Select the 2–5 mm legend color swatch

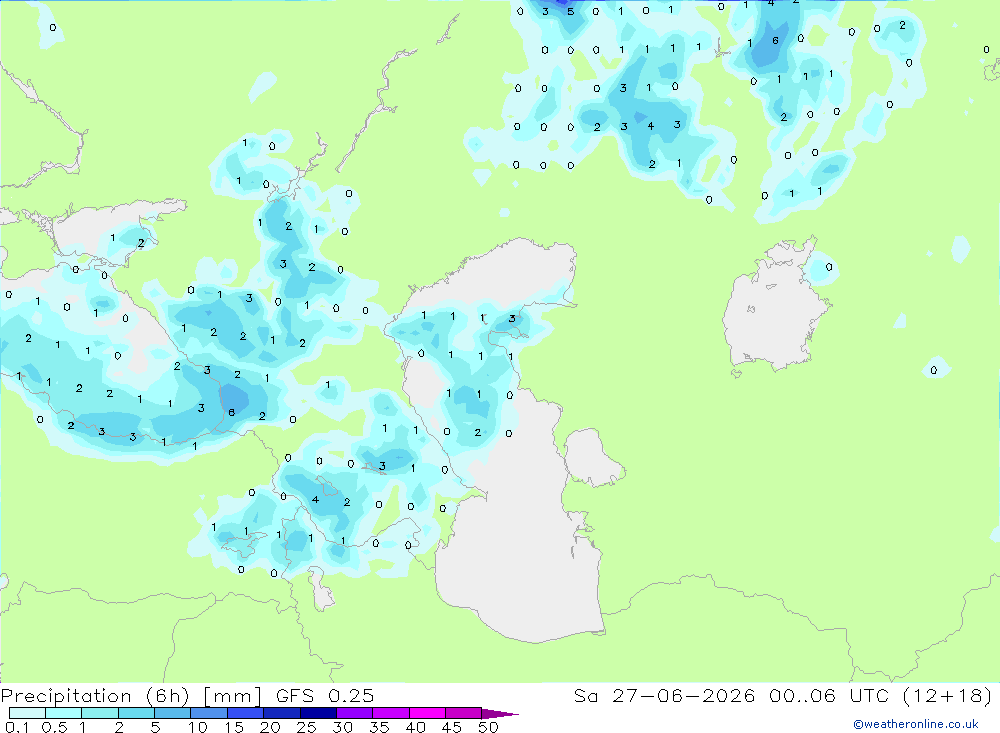point(136,713)
